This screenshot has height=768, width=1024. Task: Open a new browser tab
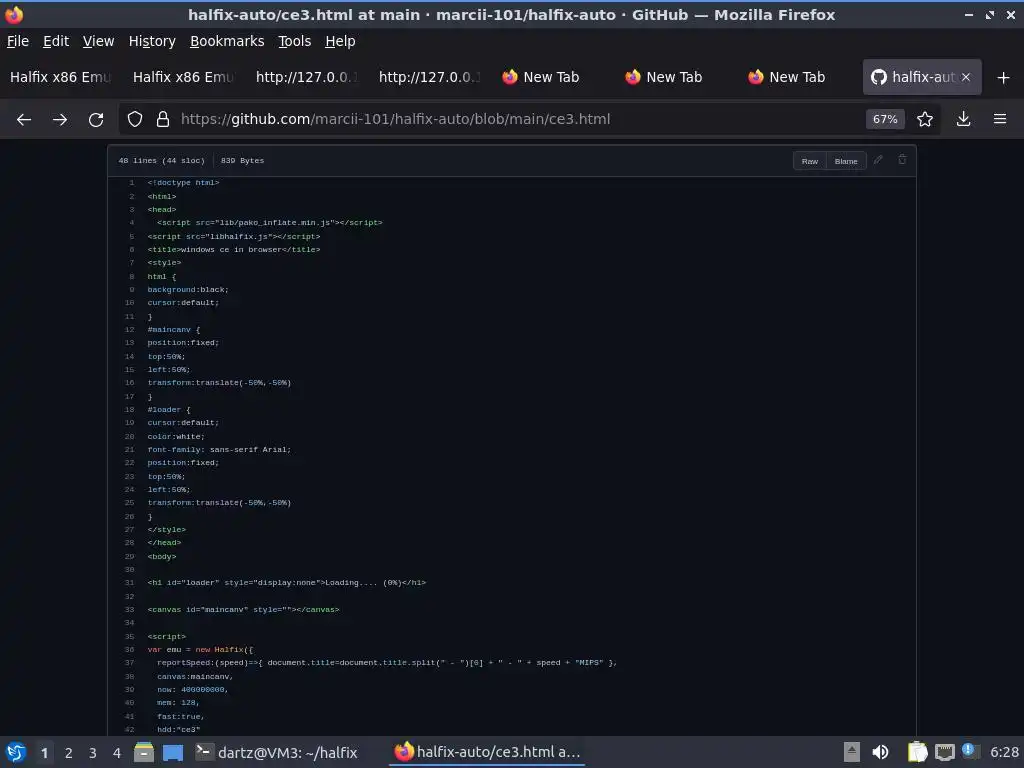point(1004,78)
